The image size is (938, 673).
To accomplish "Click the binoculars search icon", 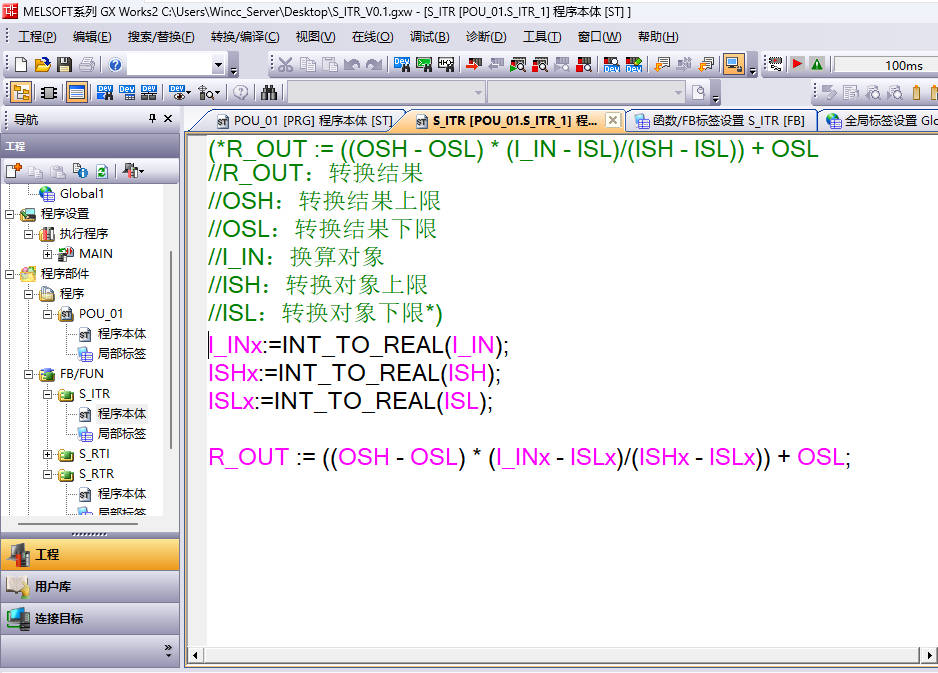I will [269, 93].
